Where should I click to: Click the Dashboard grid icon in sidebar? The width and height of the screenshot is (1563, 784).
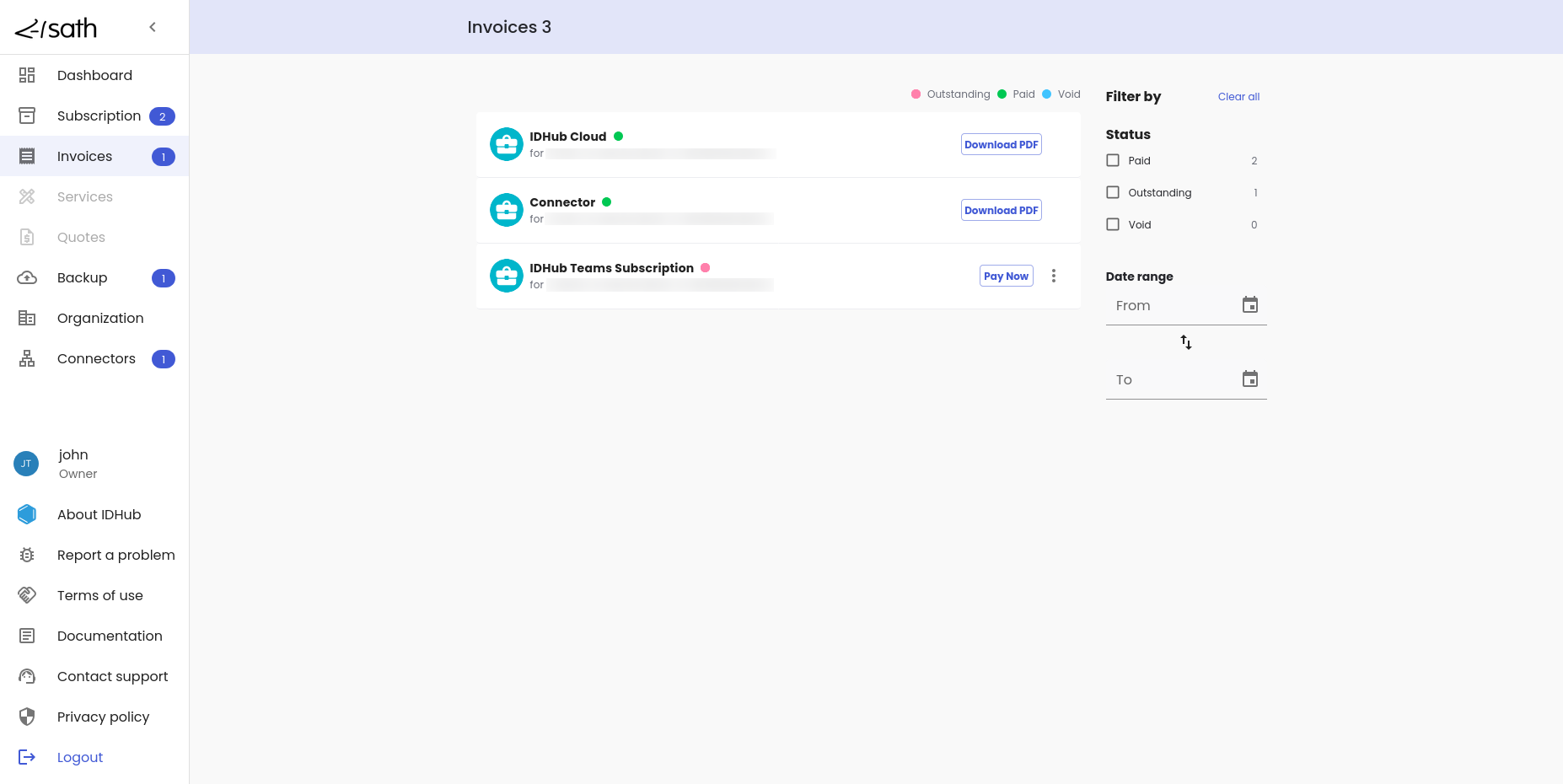(x=27, y=75)
